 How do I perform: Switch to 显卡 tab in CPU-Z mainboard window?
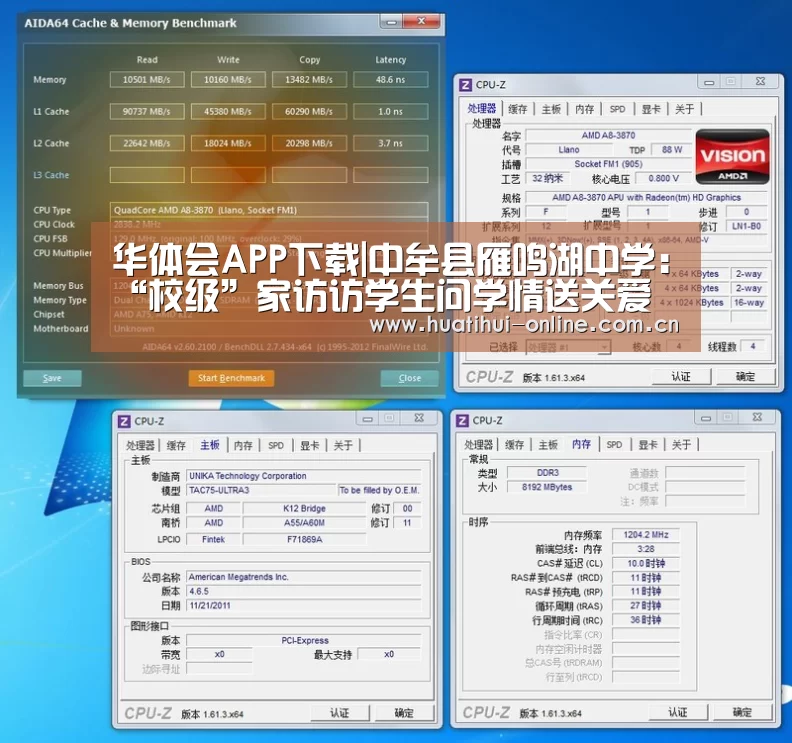[310, 445]
